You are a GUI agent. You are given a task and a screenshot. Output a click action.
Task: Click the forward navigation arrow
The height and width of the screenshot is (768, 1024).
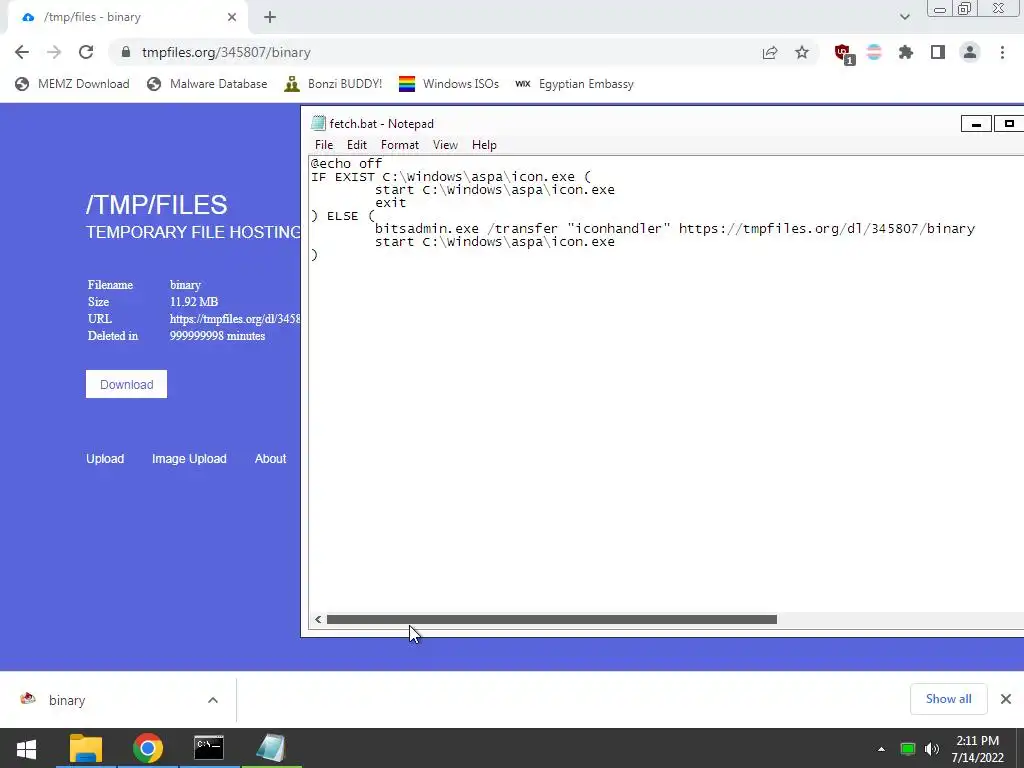[x=54, y=52]
